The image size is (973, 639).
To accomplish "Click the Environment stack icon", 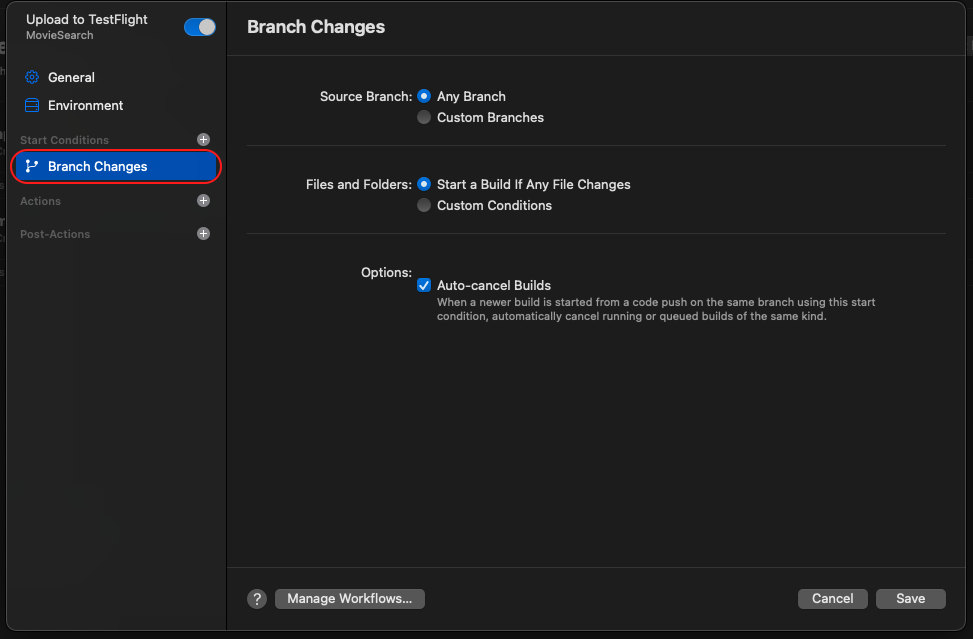I will point(32,105).
